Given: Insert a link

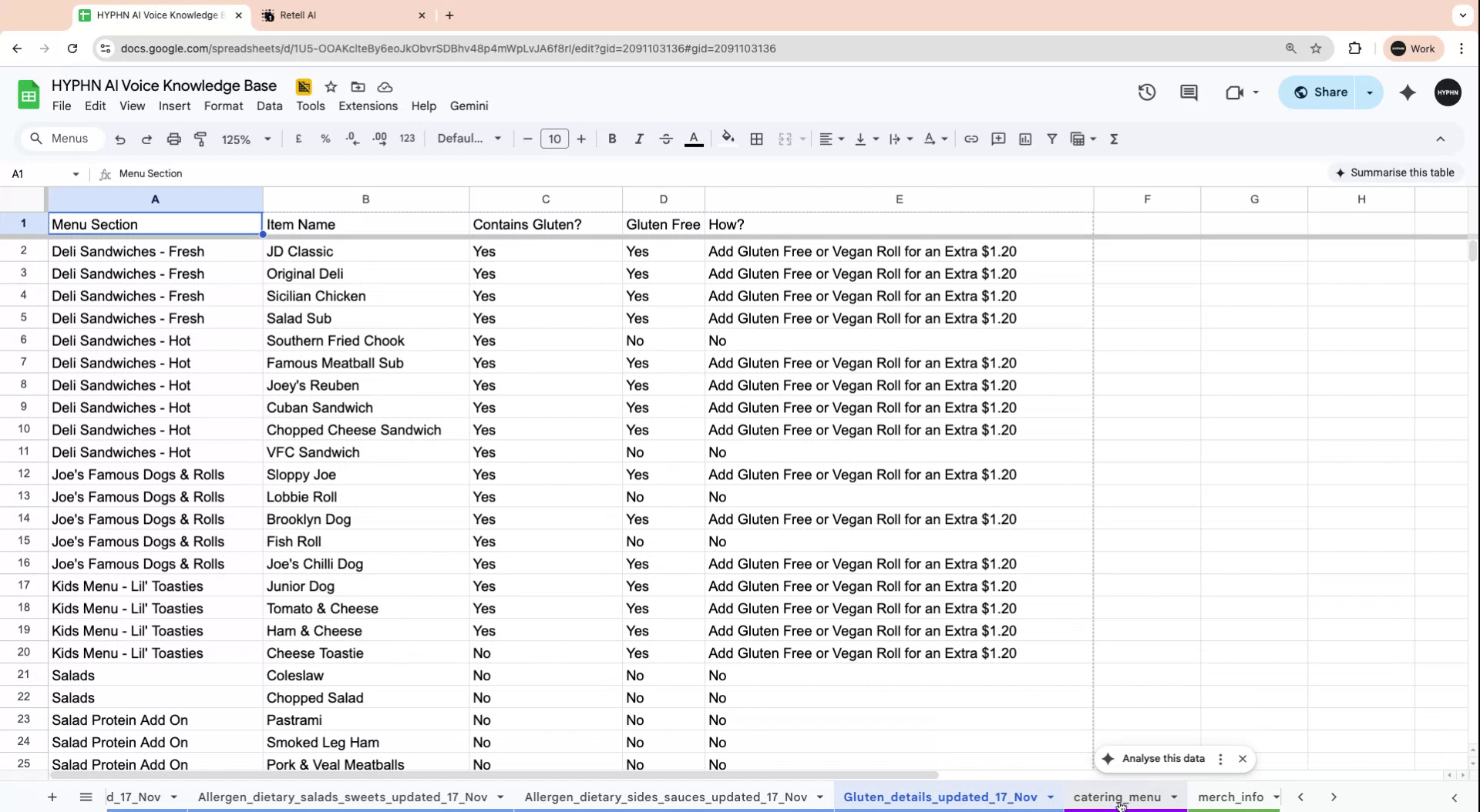Looking at the screenshot, I should 970,139.
